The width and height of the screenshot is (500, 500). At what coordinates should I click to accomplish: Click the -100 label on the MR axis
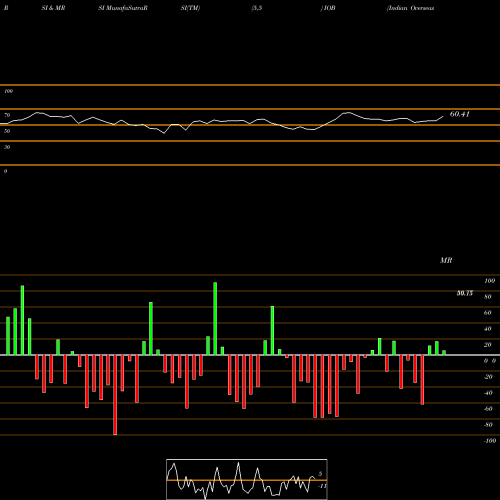(490, 441)
